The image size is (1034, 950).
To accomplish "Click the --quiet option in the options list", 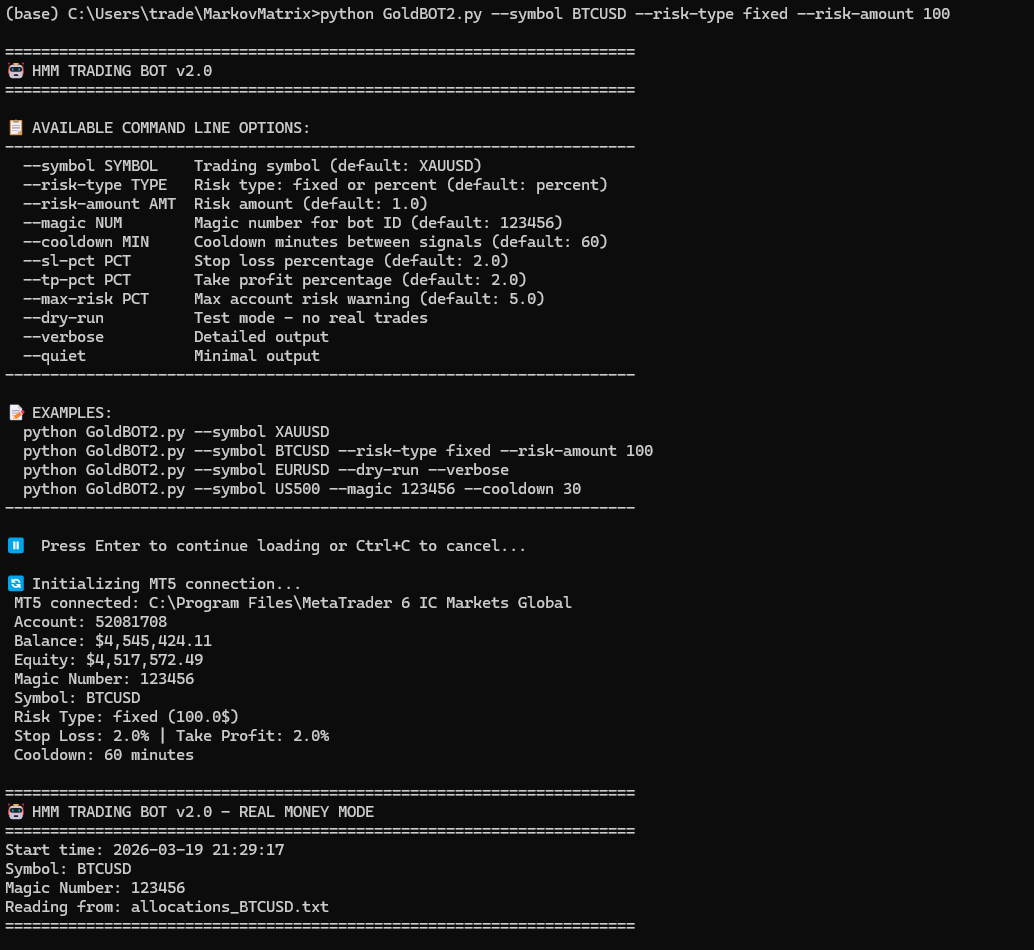I will (x=54, y=356).
